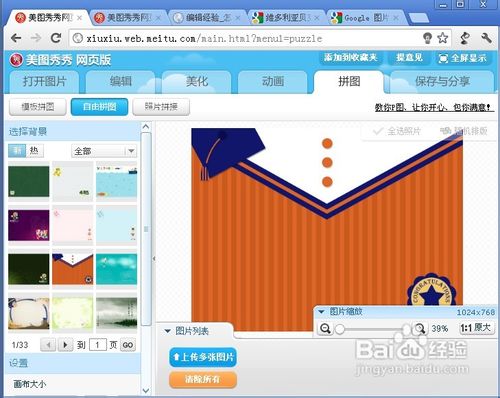Select the purple background thumbnail
Image resolution: width=500 pixels, height=398 pixels.
tap(29, 225)
